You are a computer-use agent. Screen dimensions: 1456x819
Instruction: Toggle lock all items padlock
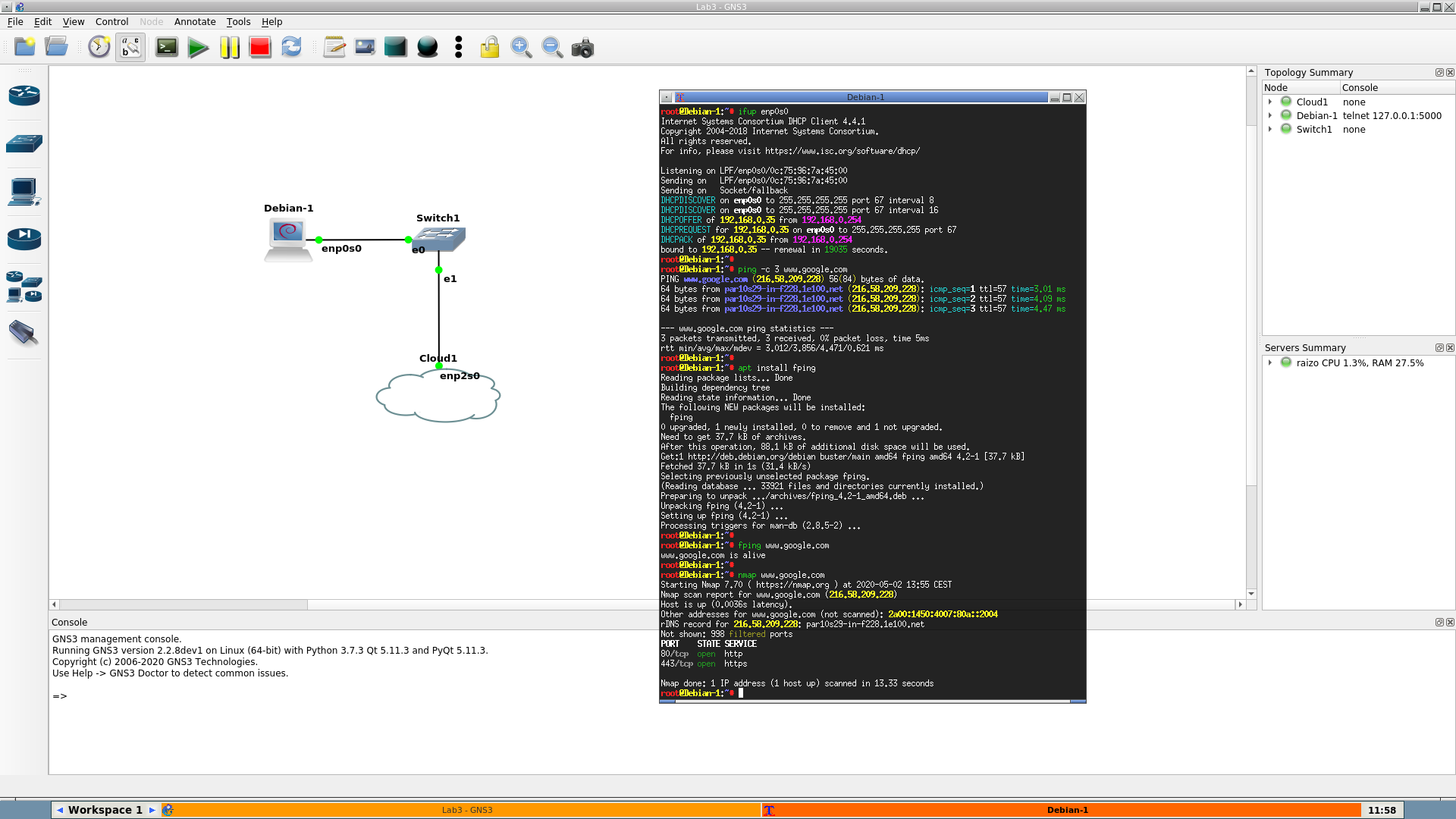490,48
